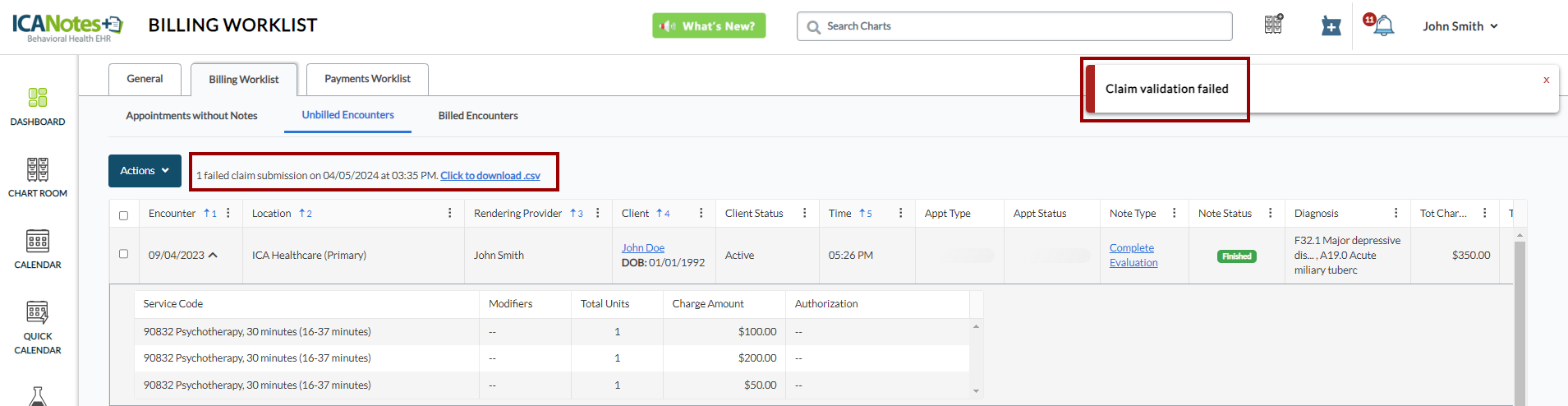Toggle the select all encounters checkbox
1568x406 pixels.
[x=124, y=215]
